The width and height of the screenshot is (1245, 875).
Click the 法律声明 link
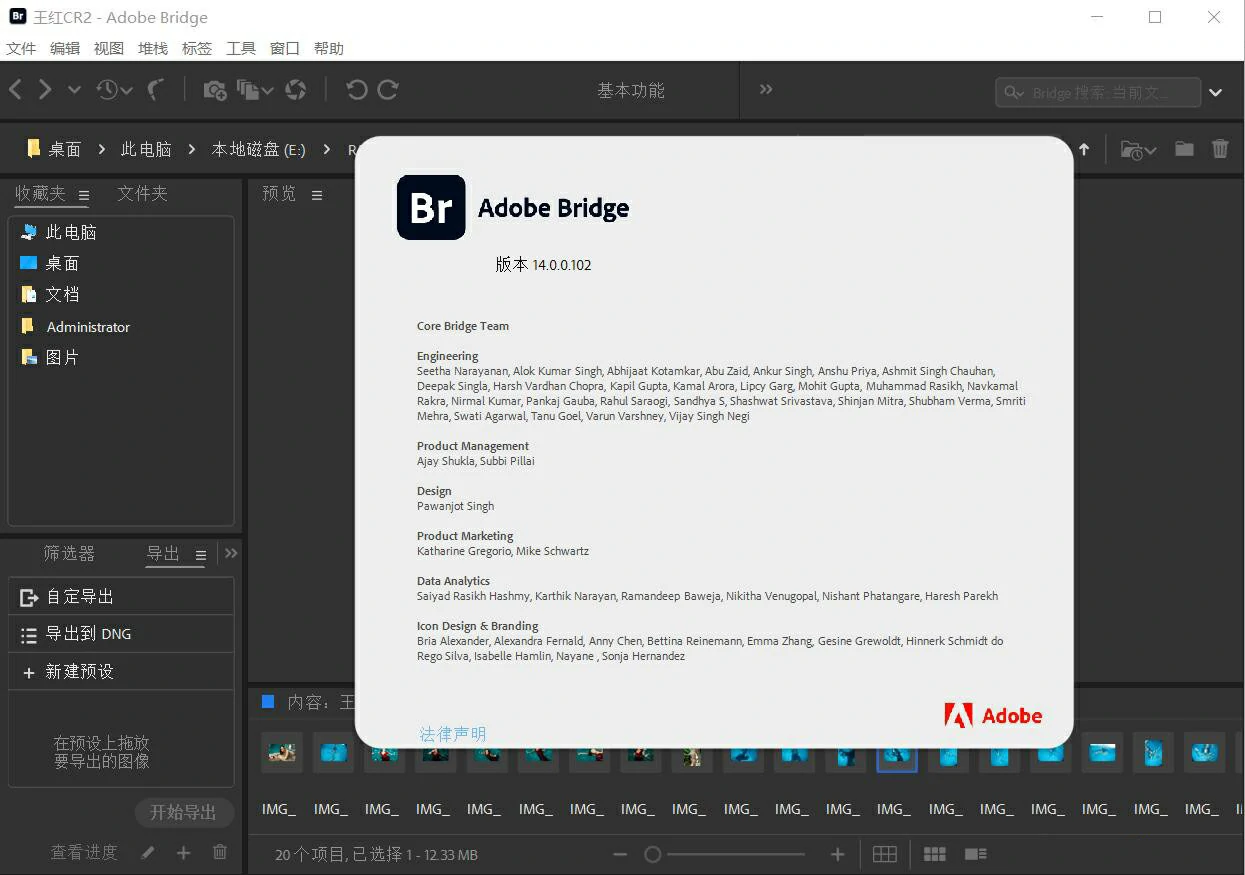click(452, 734)
